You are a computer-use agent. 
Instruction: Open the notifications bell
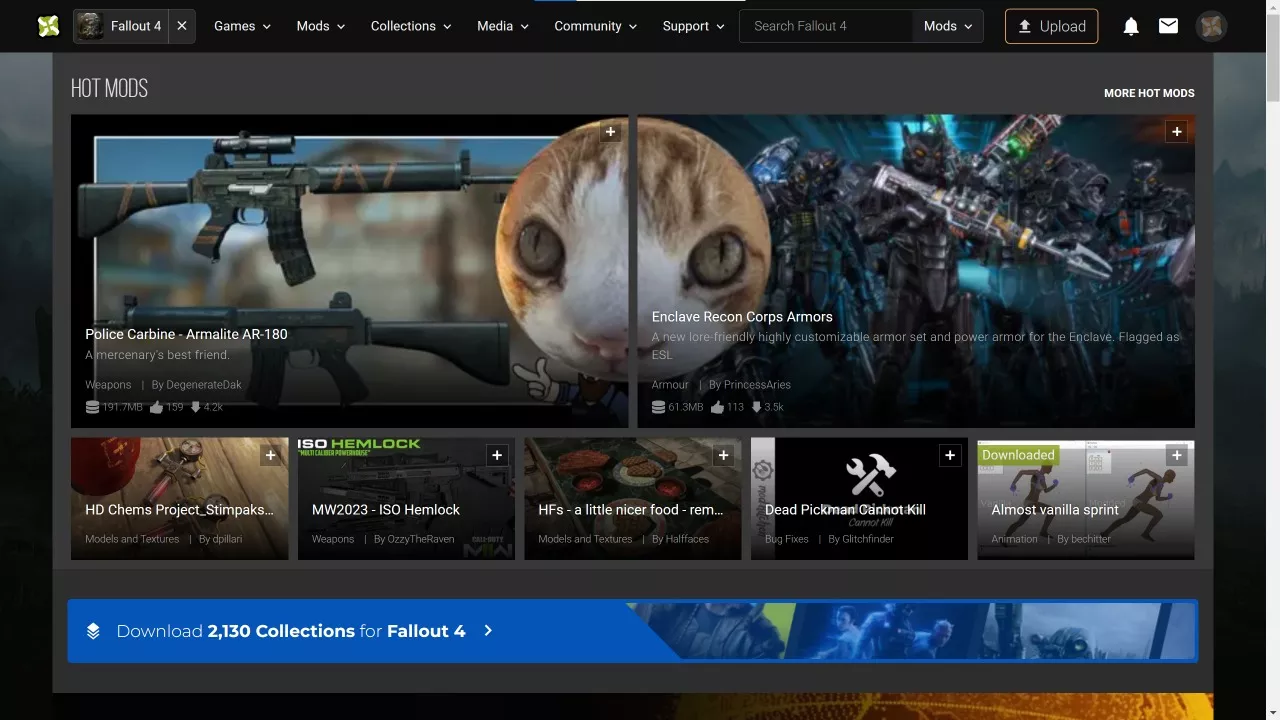click(x=1131, y=26)
